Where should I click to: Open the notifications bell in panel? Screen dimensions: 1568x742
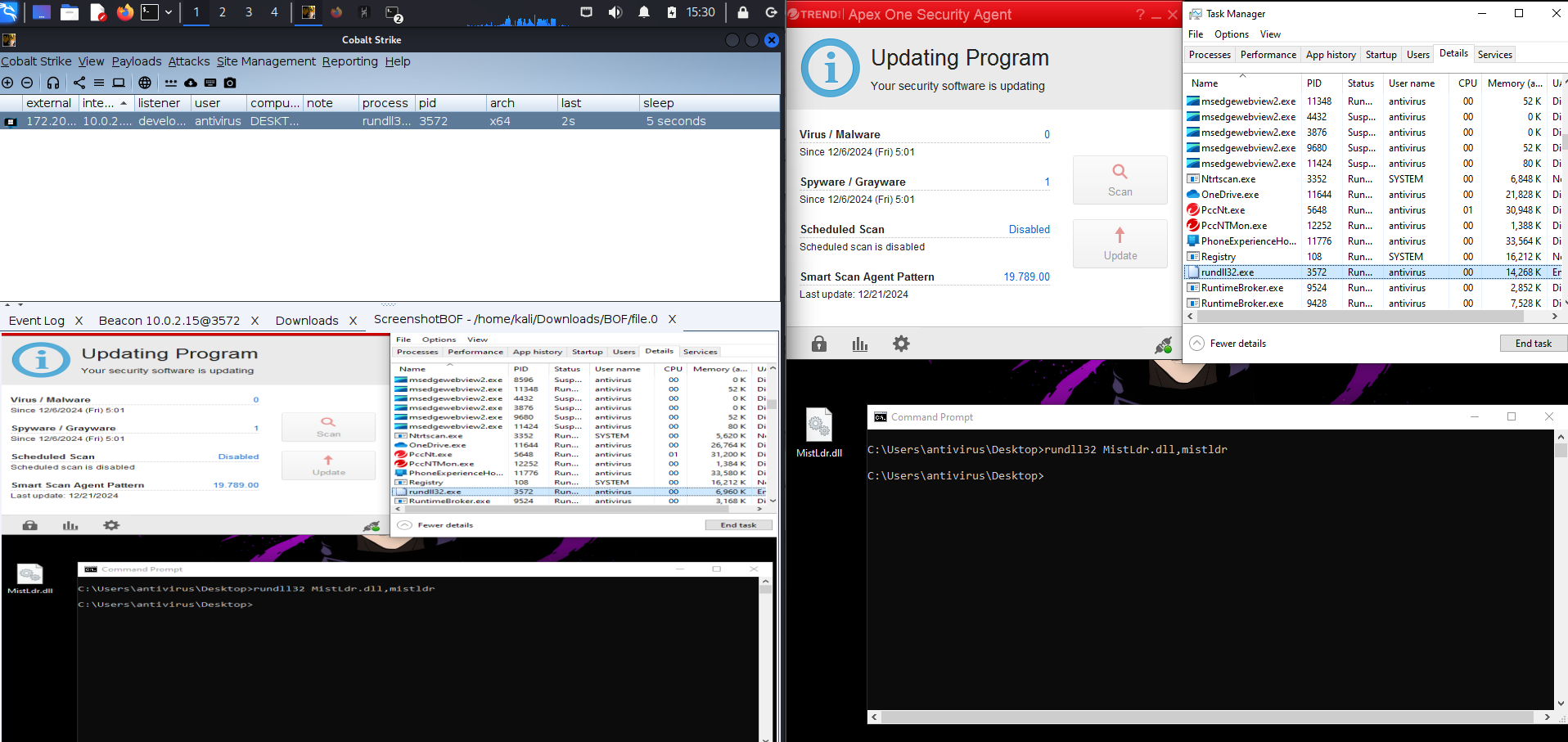[644, 12]
